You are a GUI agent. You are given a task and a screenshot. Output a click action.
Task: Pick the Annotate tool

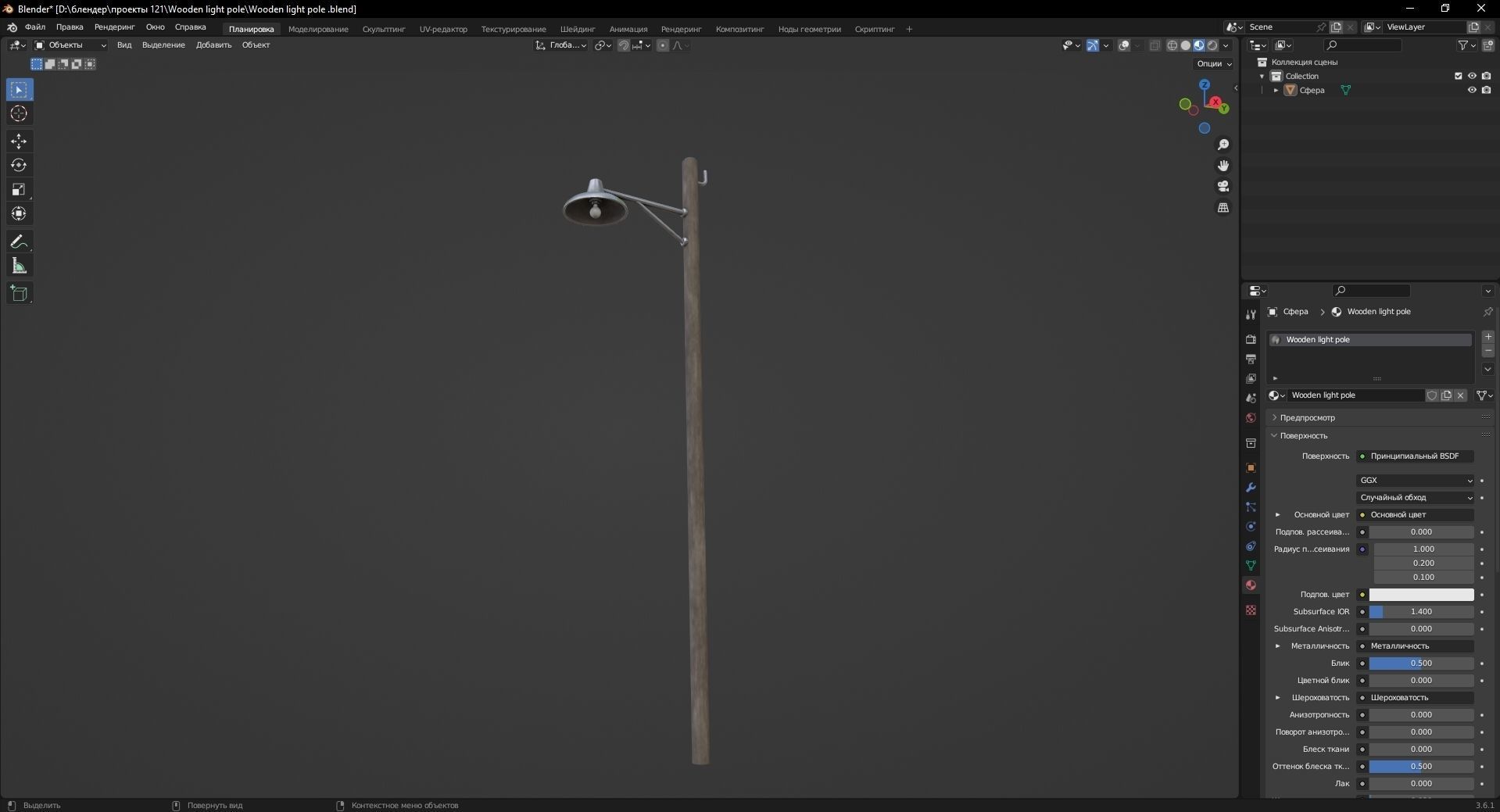point(20,241)
